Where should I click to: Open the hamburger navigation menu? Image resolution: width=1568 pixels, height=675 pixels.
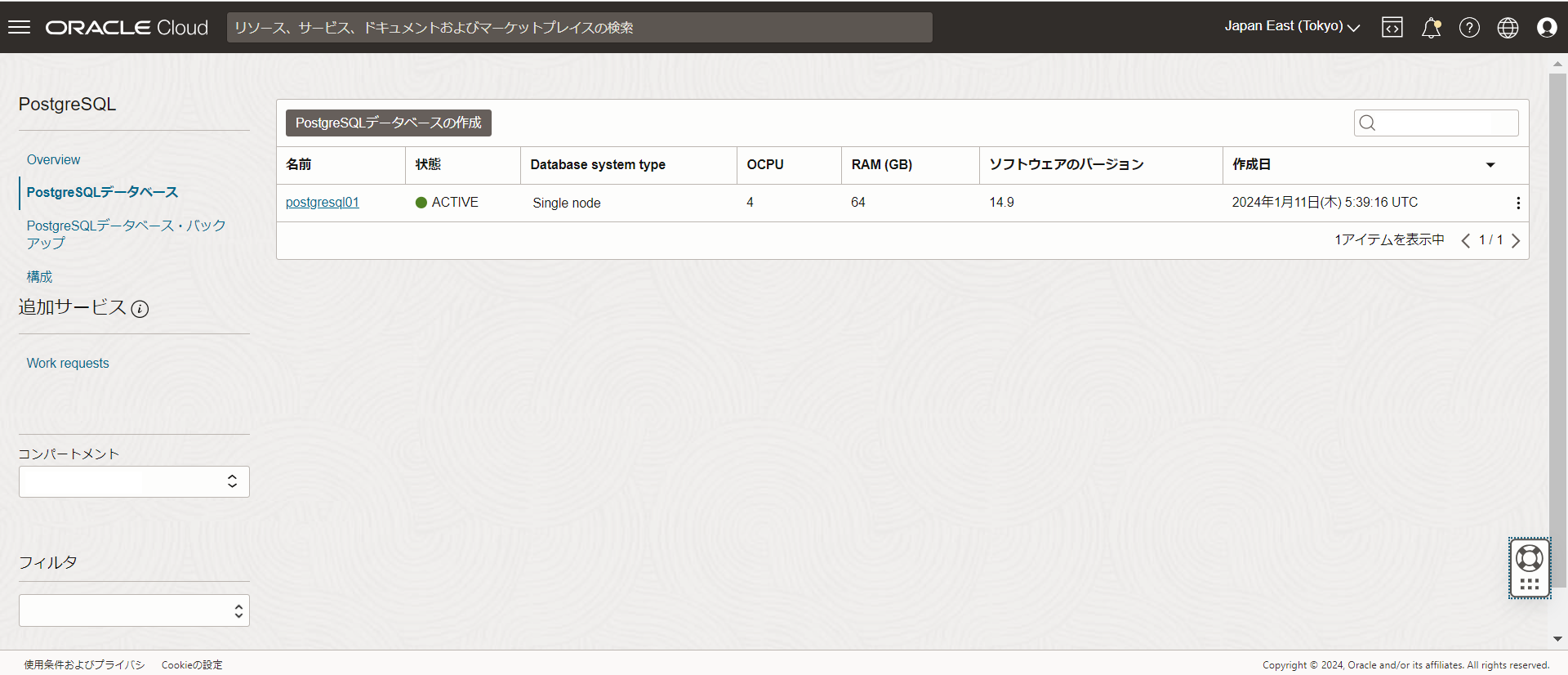(x=19, y=27)
